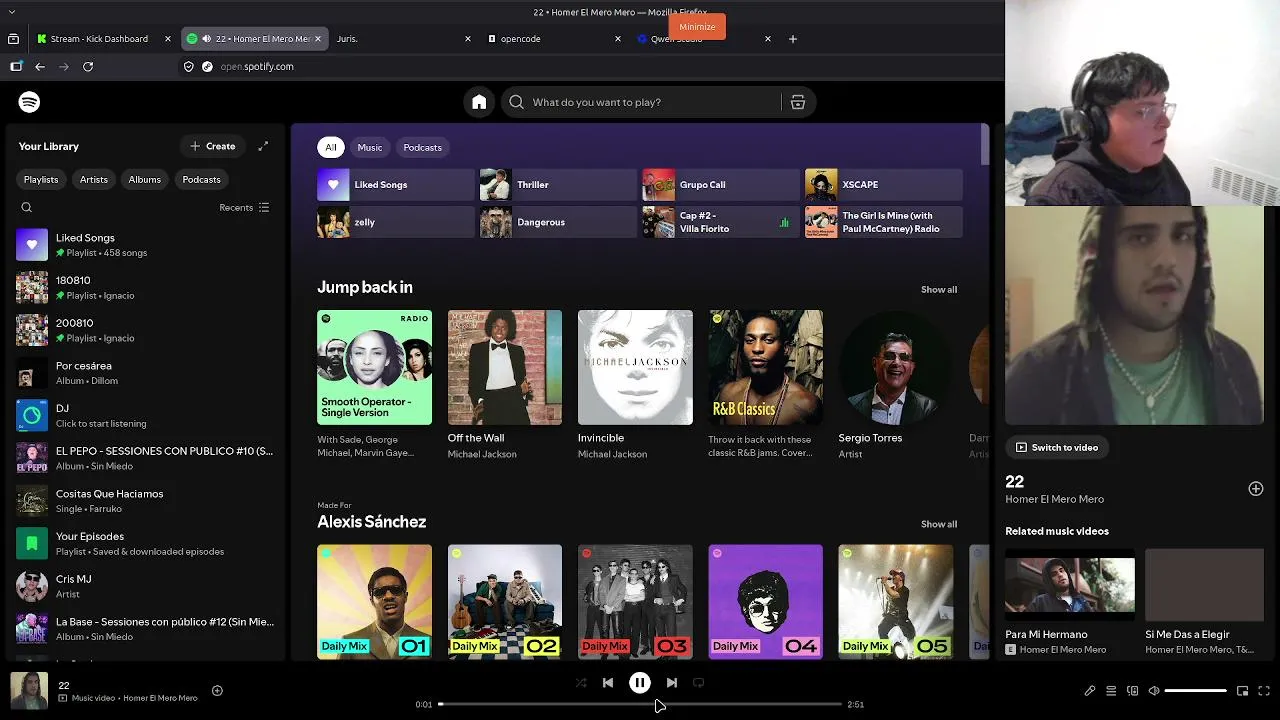Seek on the playback progress bar
Screen dimensions: 1280x720
click(x=640, y=704)
